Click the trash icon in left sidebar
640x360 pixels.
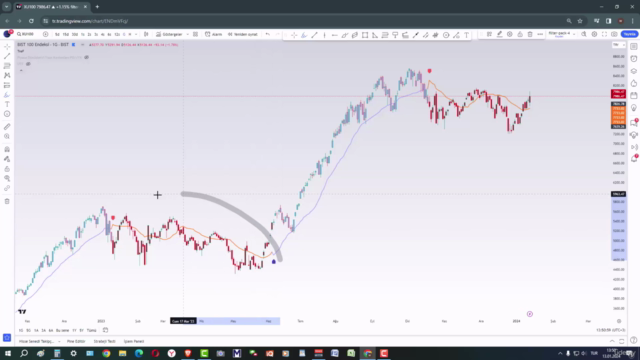coord(7,201)
